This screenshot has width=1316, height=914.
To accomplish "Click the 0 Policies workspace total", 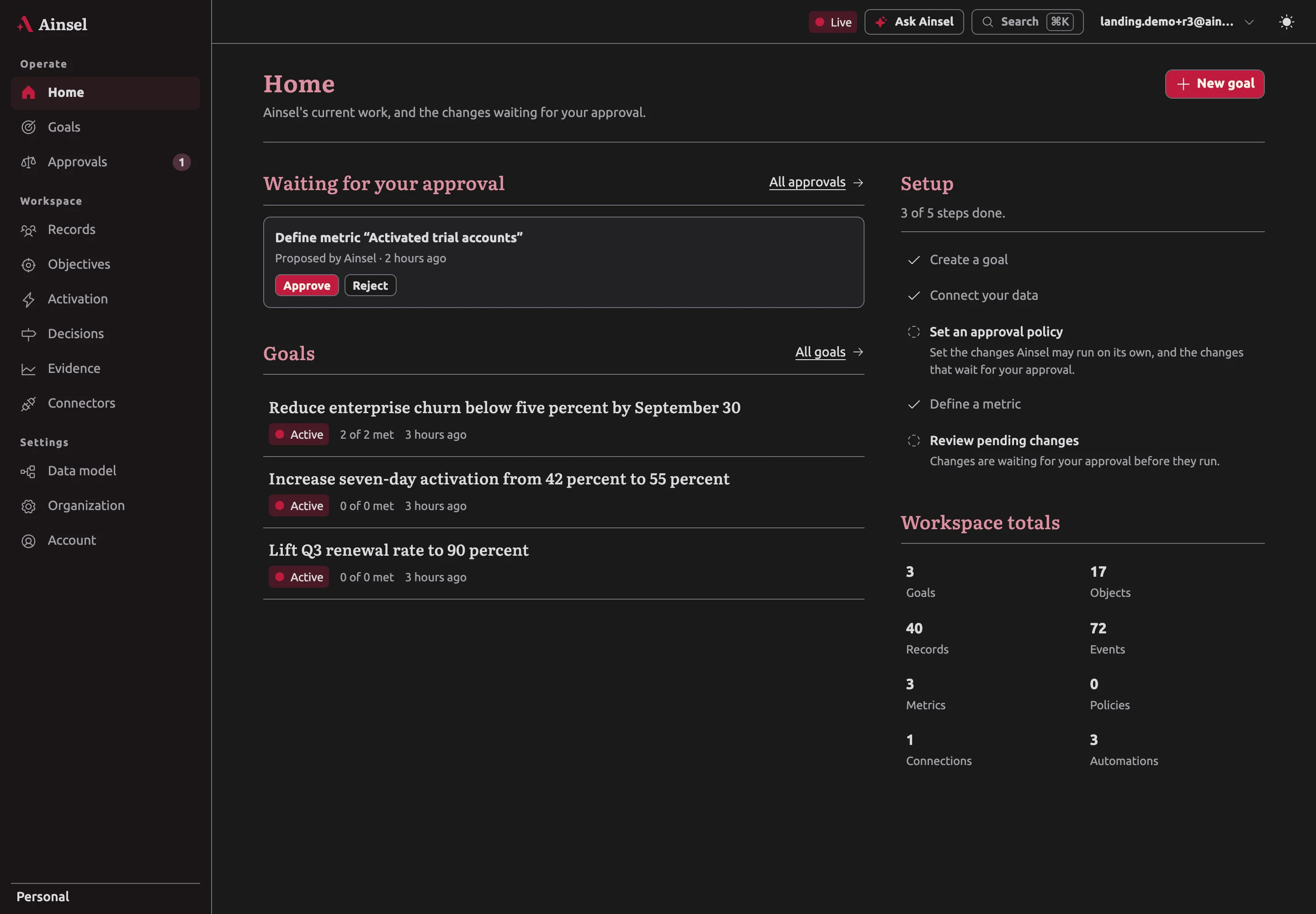I will [x=1110, y=694].
